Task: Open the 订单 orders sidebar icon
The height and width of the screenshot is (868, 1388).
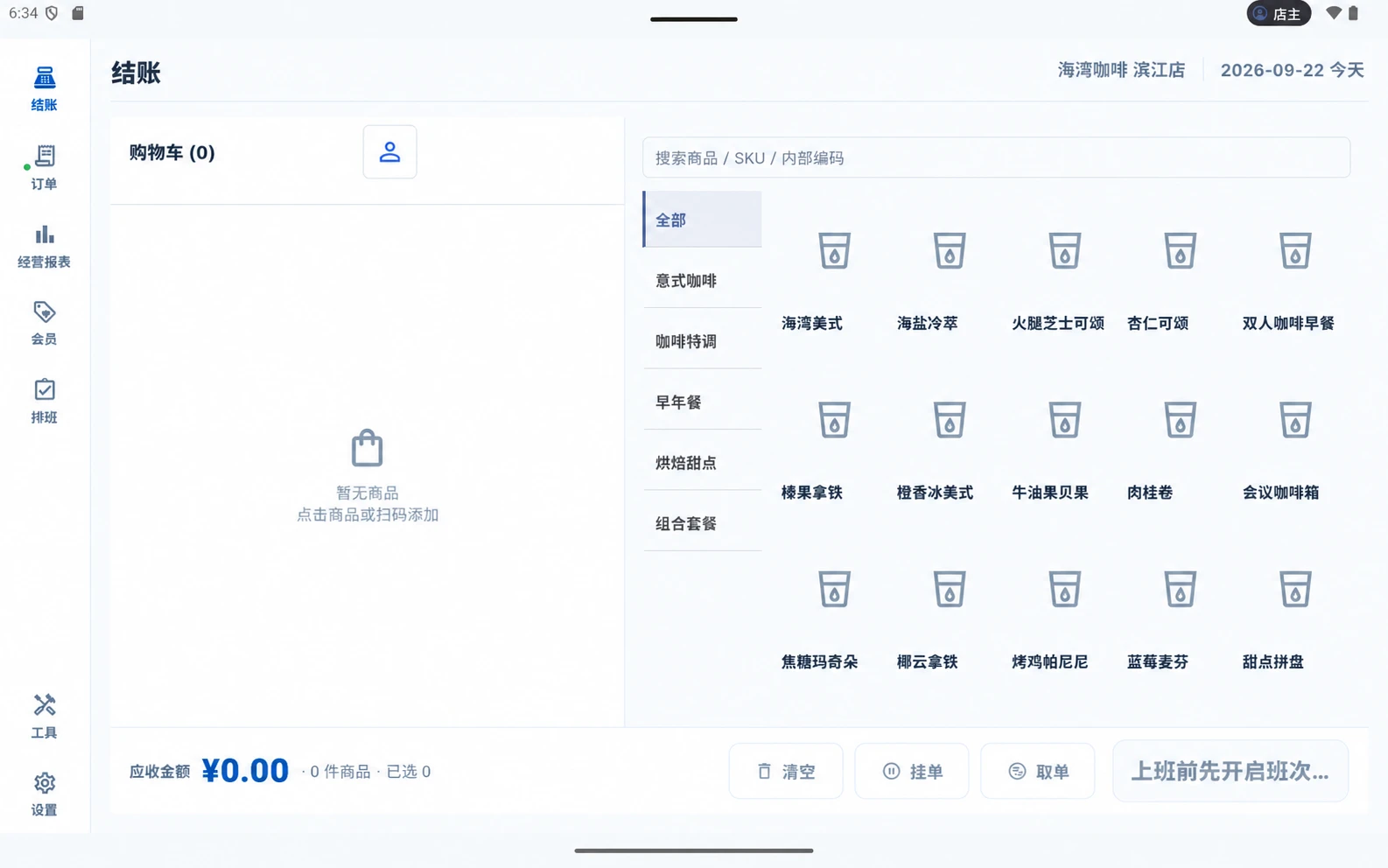Action: tap(44, 167)
